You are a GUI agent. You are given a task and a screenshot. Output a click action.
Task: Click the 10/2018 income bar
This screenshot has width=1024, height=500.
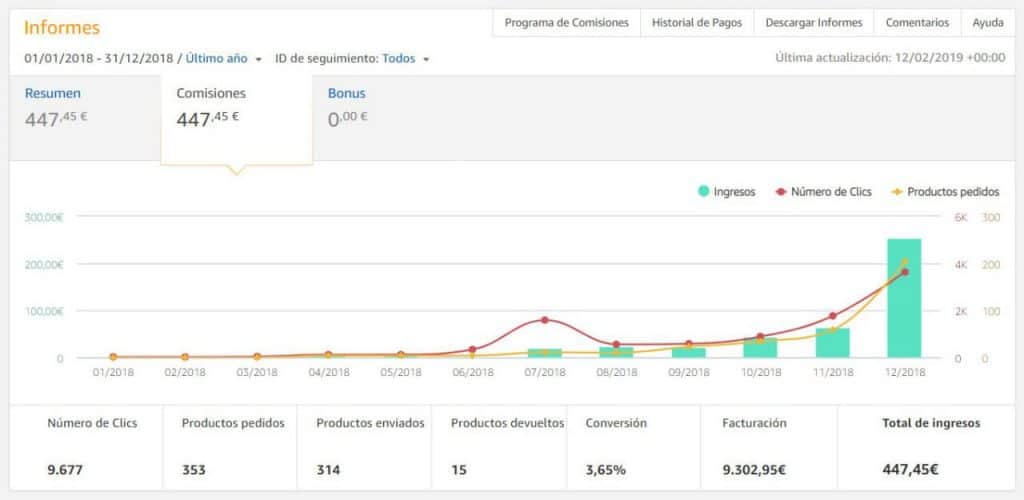[x=760, y=348]
